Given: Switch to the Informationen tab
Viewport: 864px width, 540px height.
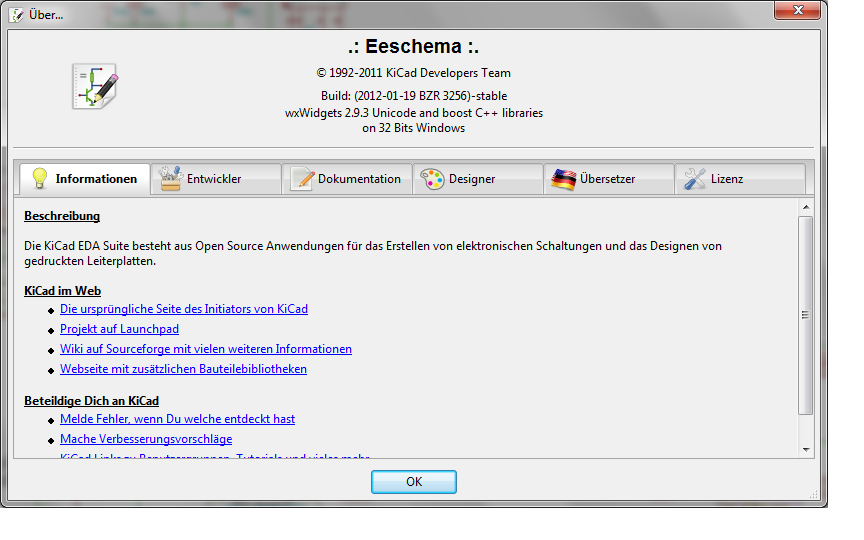Looking at the screenshot, I should click(x=85, y=179).
